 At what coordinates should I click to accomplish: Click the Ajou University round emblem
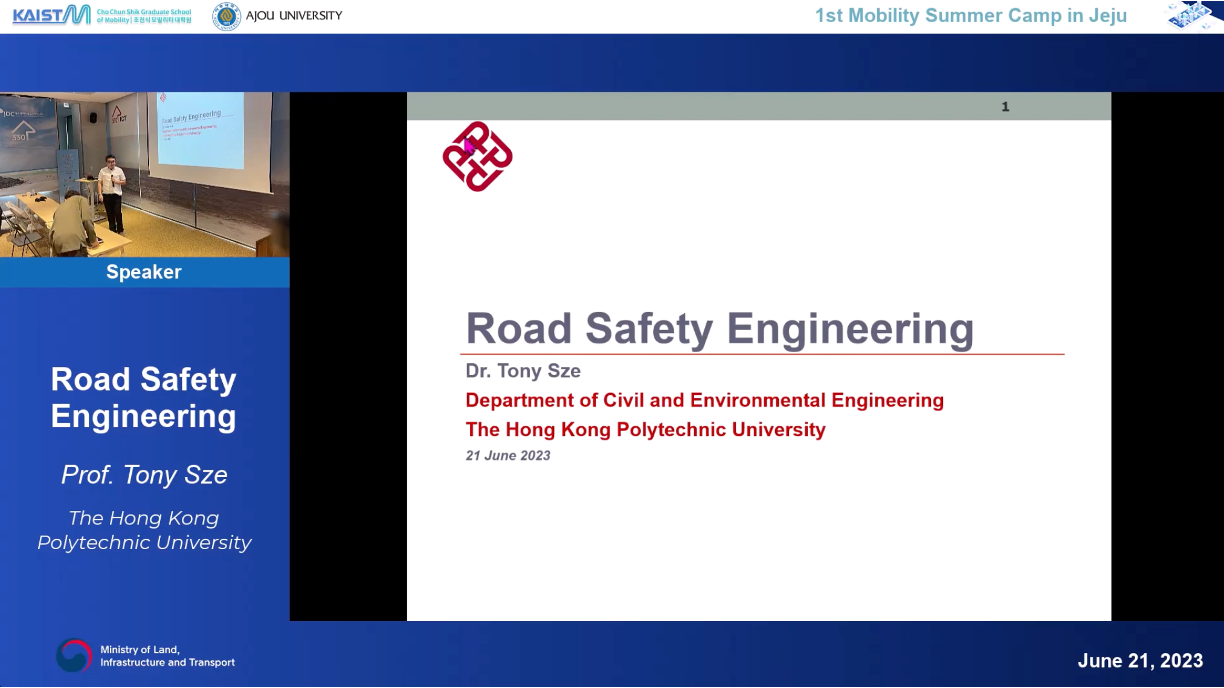point(227,16)
